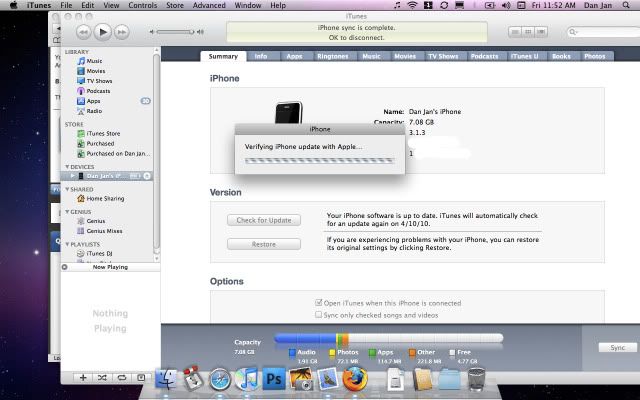Open TV Shows in the Library sidebar
The height and width of the screenshot is (400, 640).
[99, 81]
